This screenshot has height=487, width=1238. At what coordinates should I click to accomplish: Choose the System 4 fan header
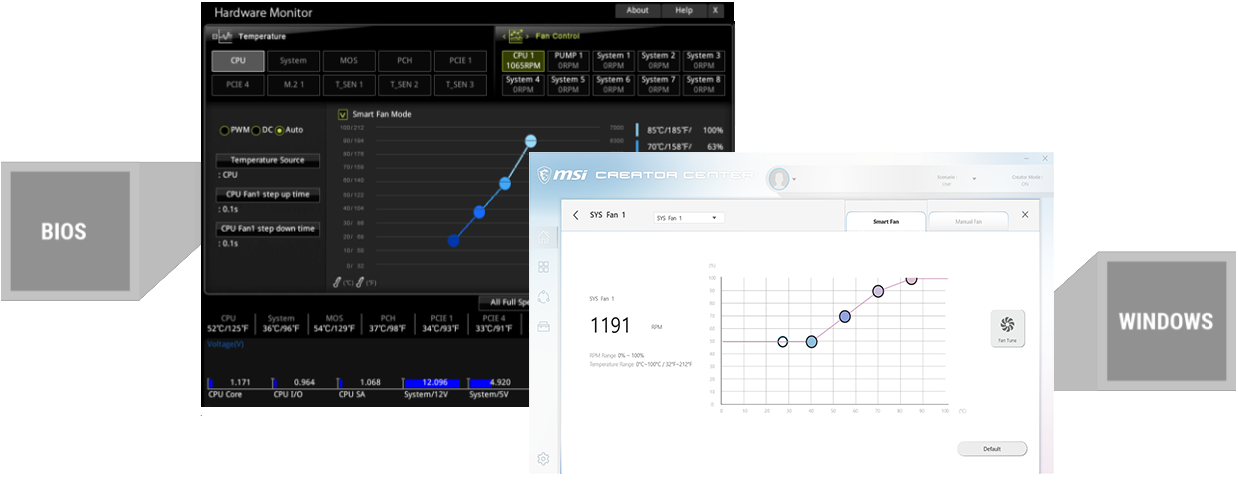tap(523, 84)
